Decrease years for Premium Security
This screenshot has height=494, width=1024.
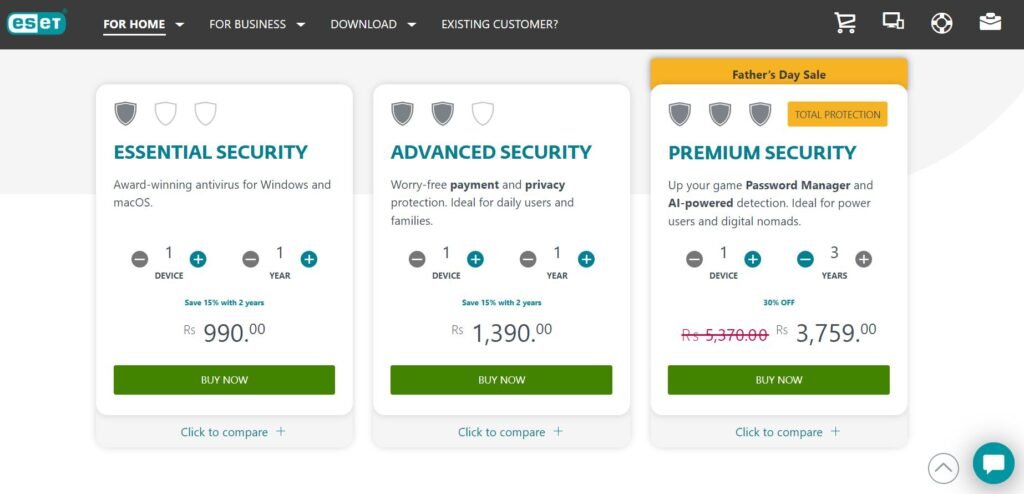(x=805, y=259)
